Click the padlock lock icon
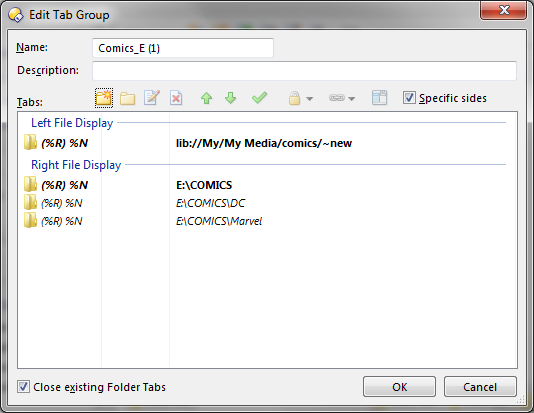534x413 pixels. (294, 98)
